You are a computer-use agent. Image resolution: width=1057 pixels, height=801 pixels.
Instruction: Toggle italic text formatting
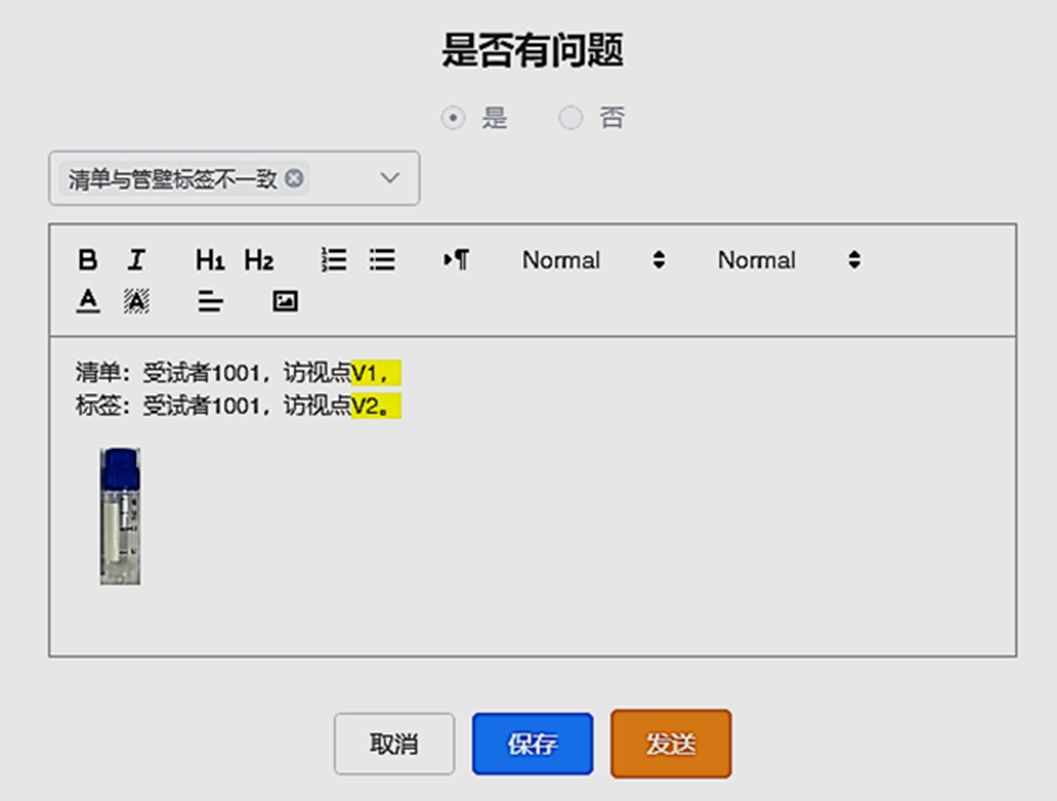pyautogui.click(x=137, y=261)
